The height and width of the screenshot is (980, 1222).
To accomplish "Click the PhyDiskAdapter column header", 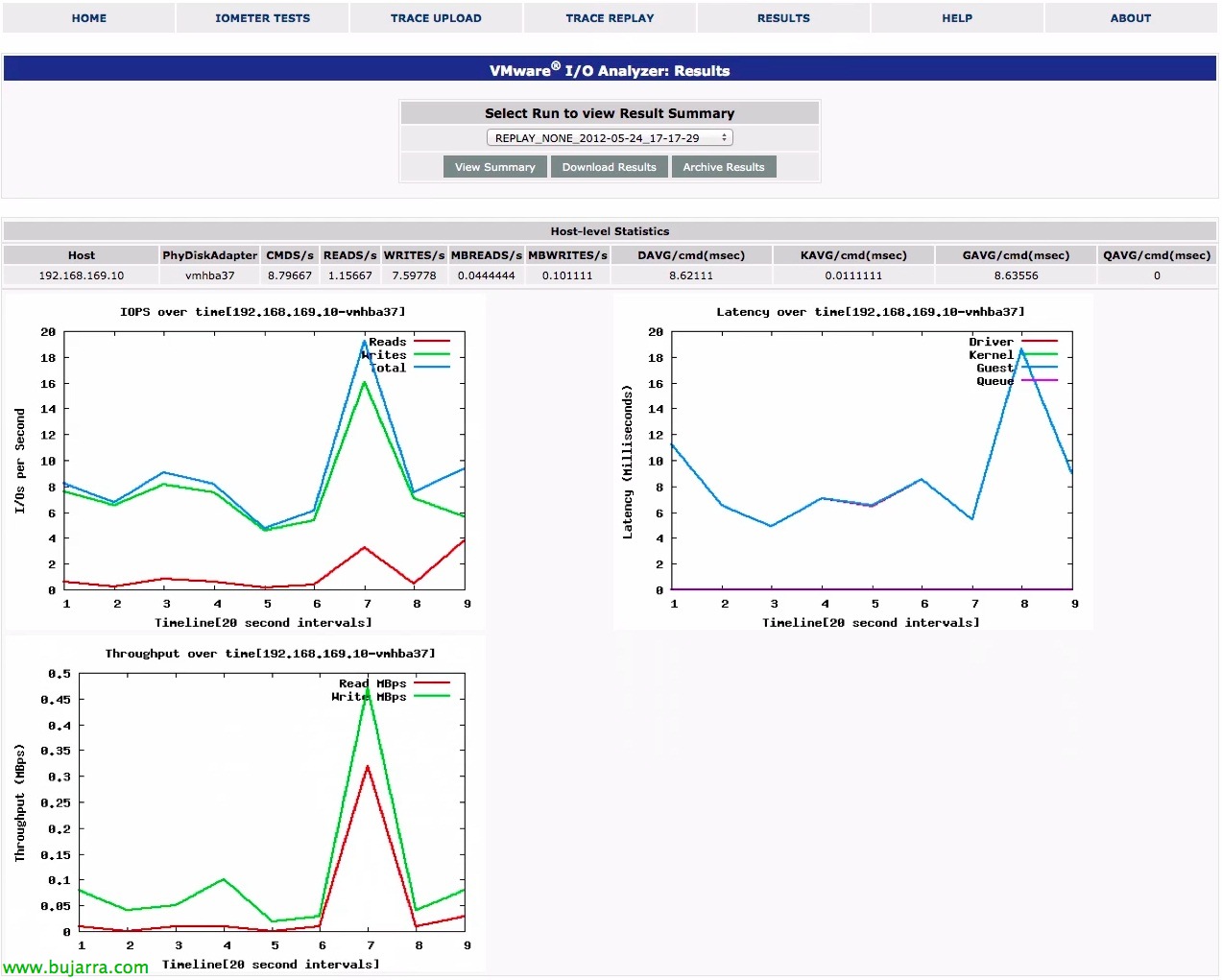I will [x=210, y=255].
